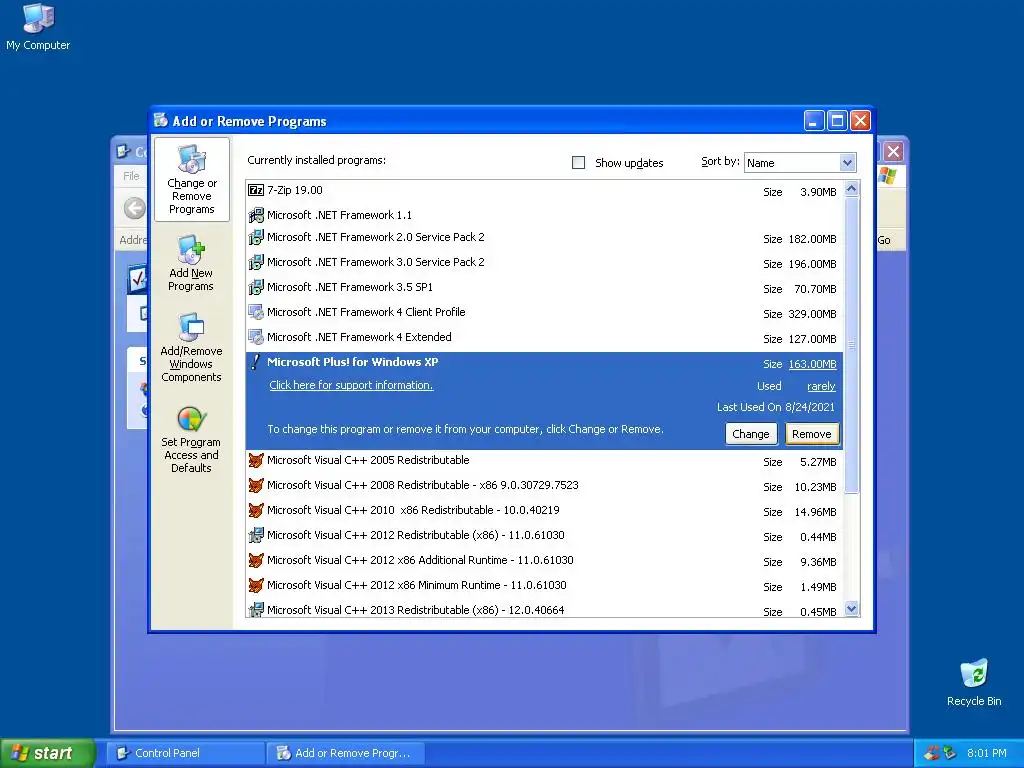Screen dimensions: 1024x768
Task: Click the program list scrollbar thumb
Action: click(851, 345)
